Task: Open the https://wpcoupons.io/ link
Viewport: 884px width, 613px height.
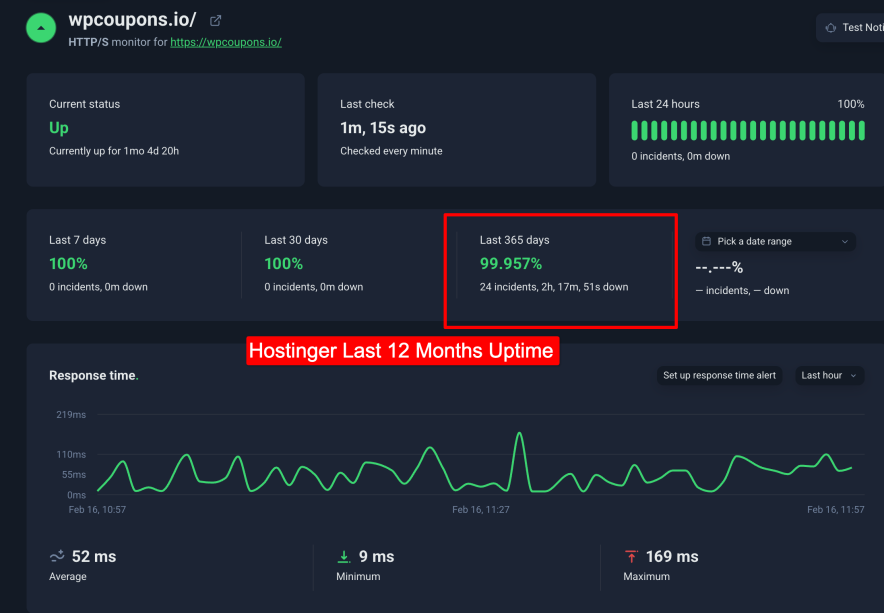Action: 225,43
